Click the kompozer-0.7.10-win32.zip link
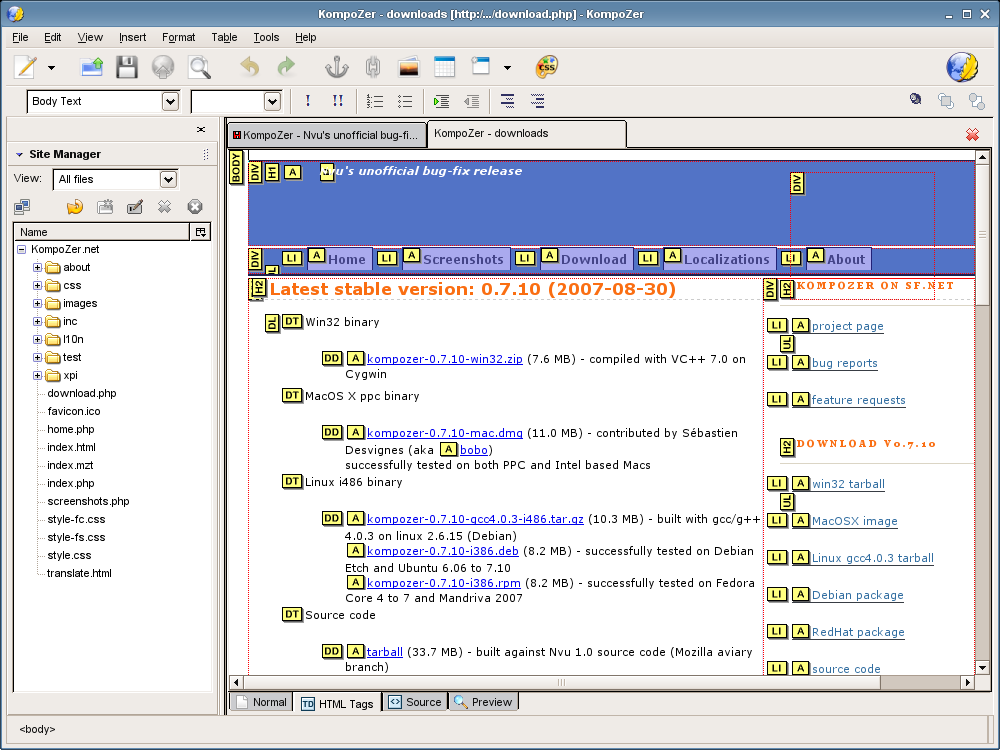The image size is (1000, 750). (x=444, y=359)
